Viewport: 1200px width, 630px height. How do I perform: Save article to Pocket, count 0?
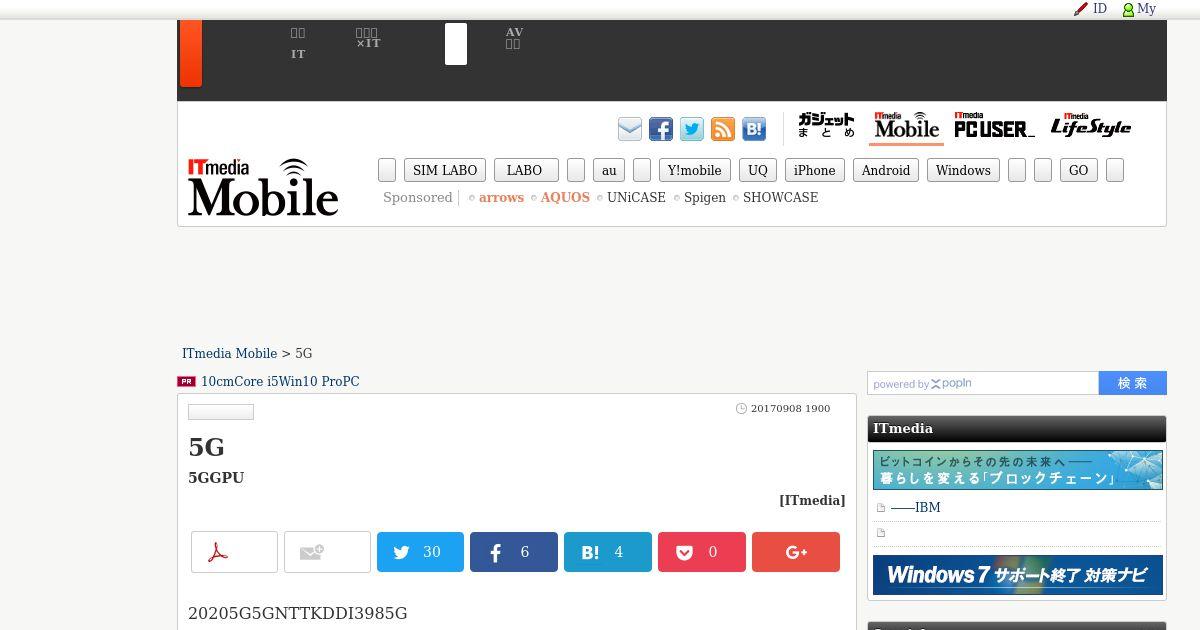[702, 552]
